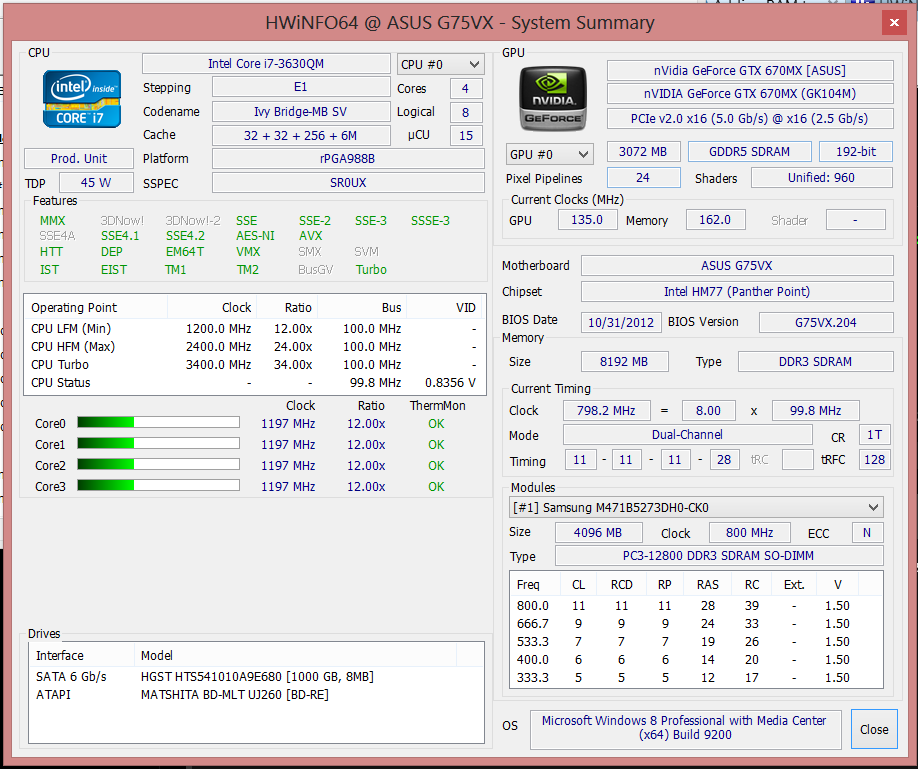
Task: Click the AES-NI feature label
Action: click(x=255, y=236)
